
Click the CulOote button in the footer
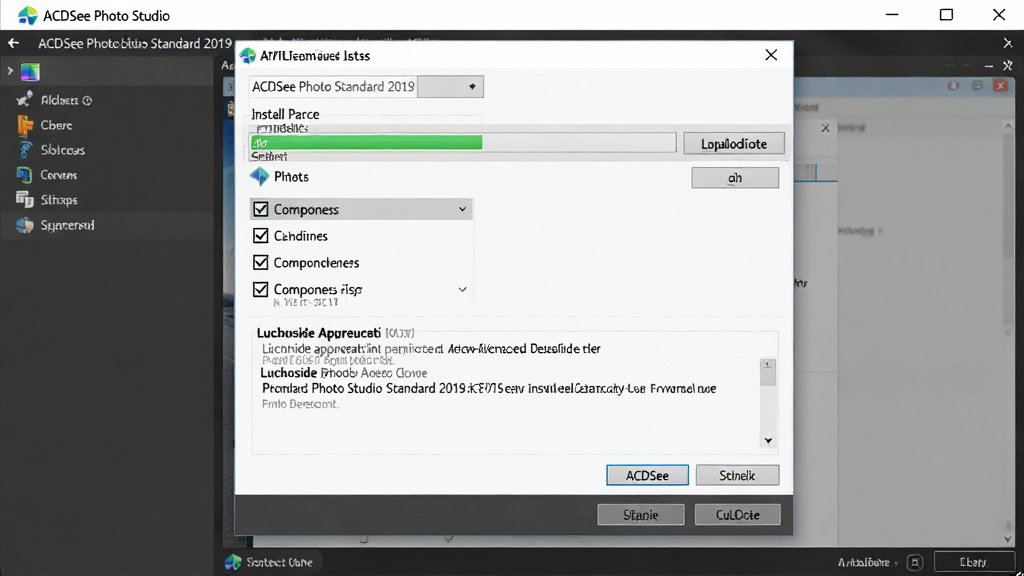(x=737, y=515)
